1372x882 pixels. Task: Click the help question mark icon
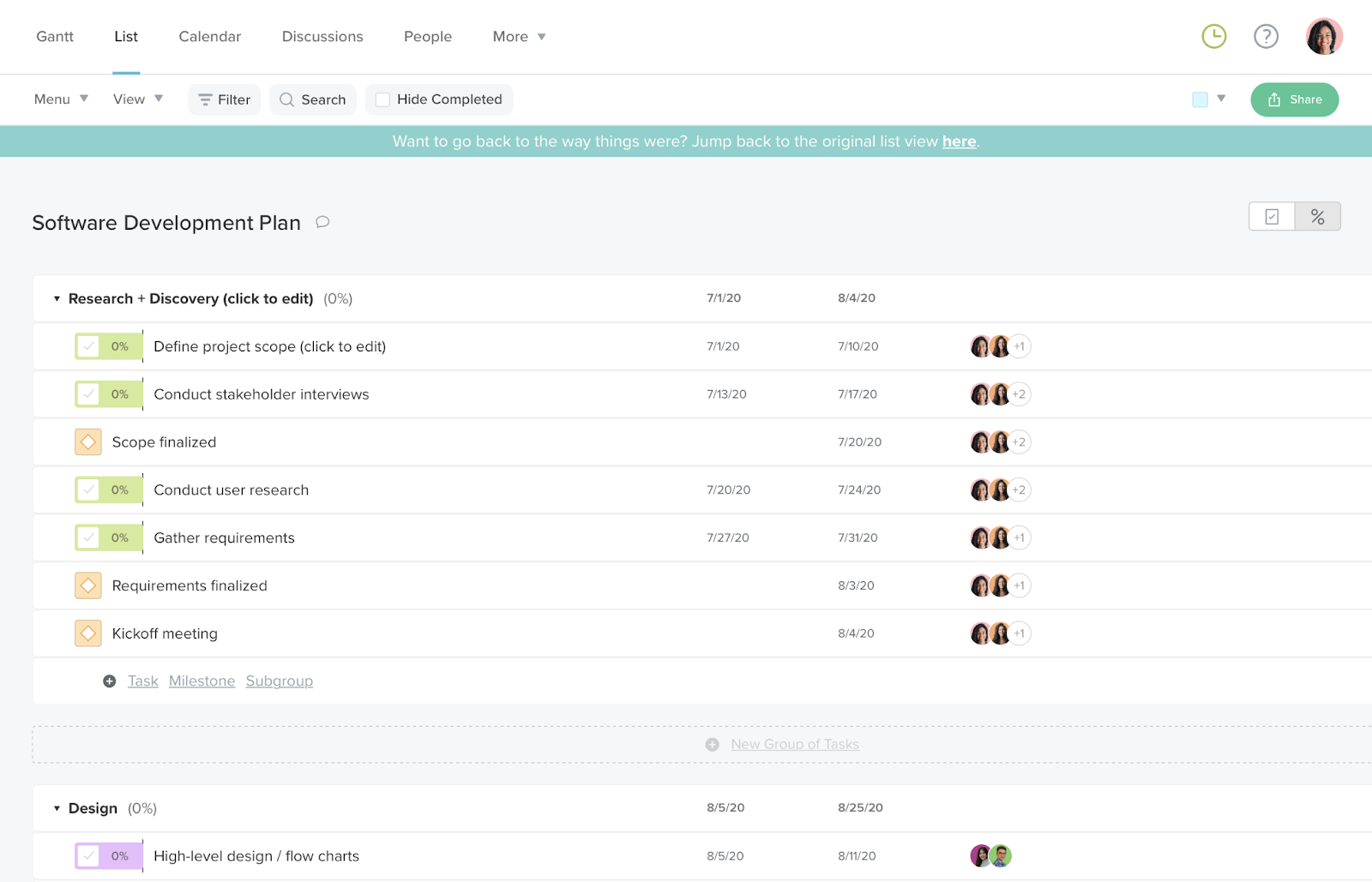point(1266,37)
